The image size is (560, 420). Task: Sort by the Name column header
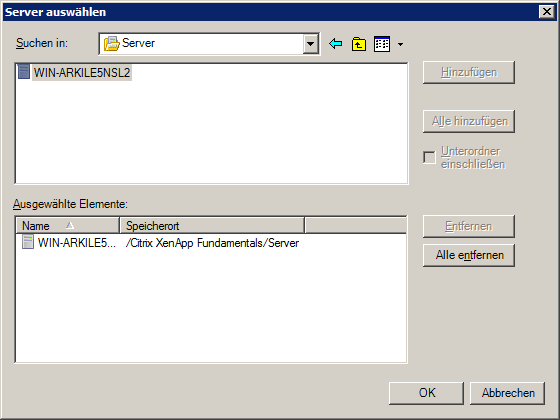pos(68,225)
